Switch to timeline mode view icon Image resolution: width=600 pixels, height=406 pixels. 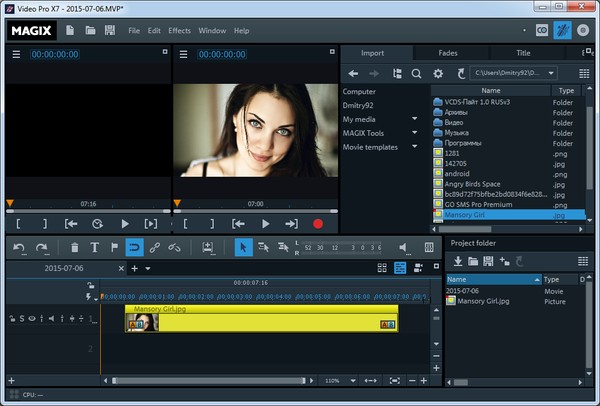[x=400, y=268]
